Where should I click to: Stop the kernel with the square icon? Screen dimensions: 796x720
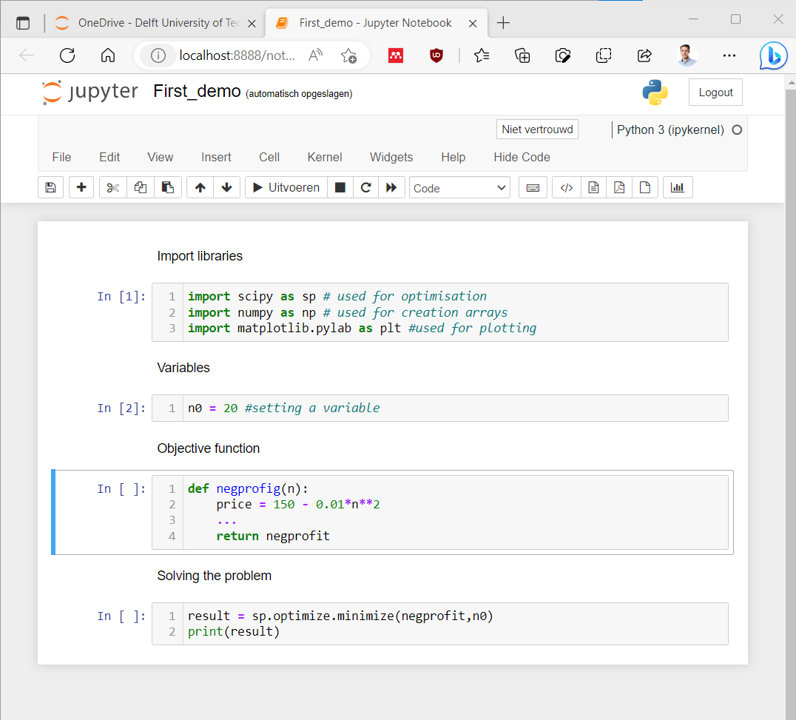point(340,187)
